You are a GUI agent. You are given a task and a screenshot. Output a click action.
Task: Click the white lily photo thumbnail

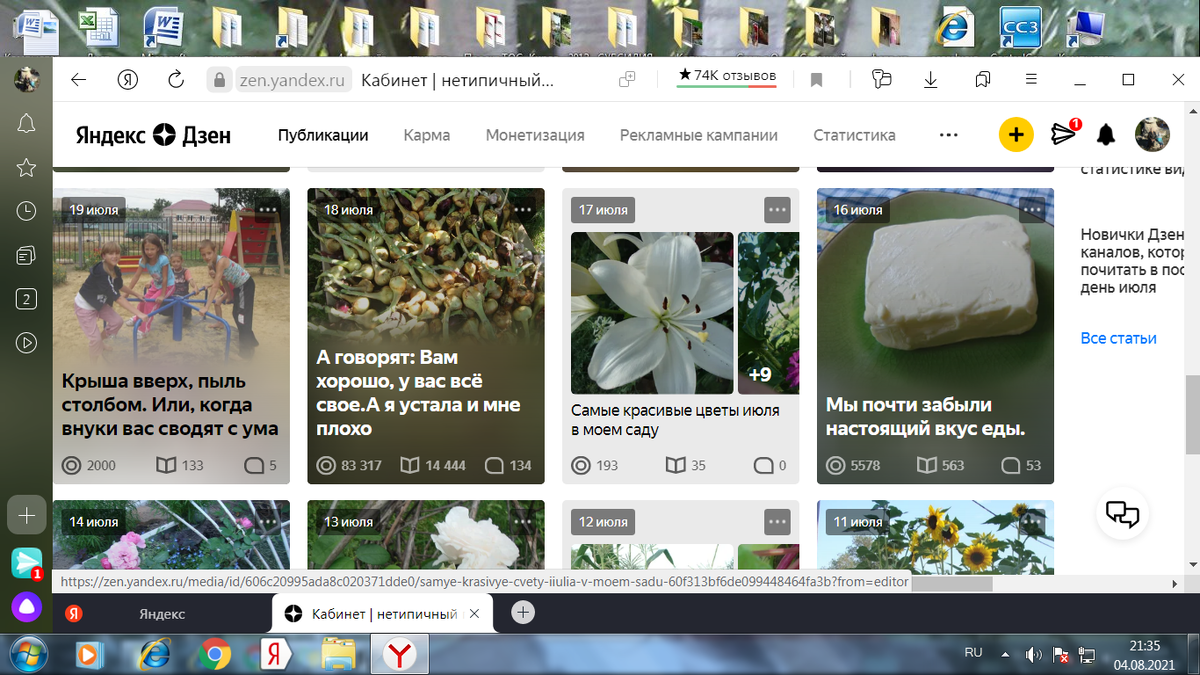tap(652, 313)
